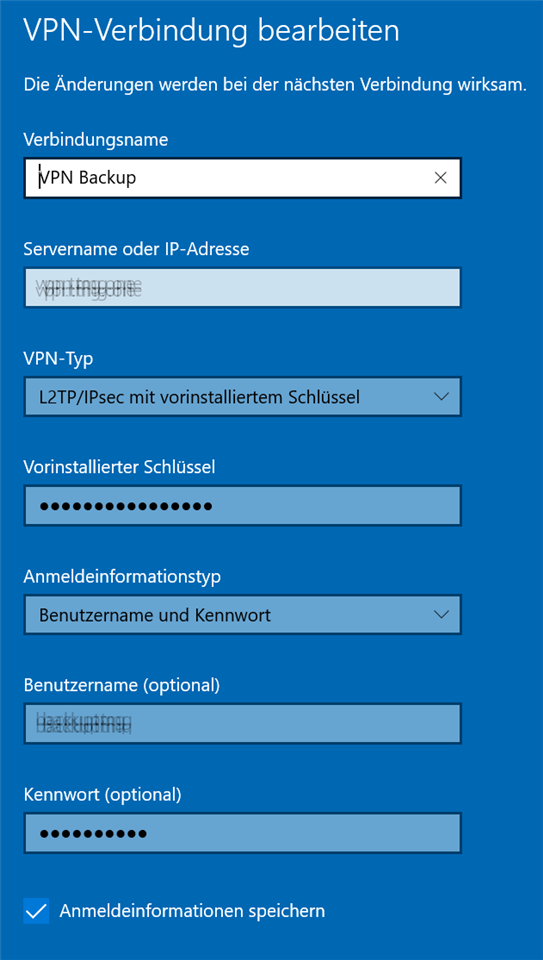Click the VPN-Typ label text
Image resolution: width=543 pixels, height=960 pixels.
tap(59, 359)
